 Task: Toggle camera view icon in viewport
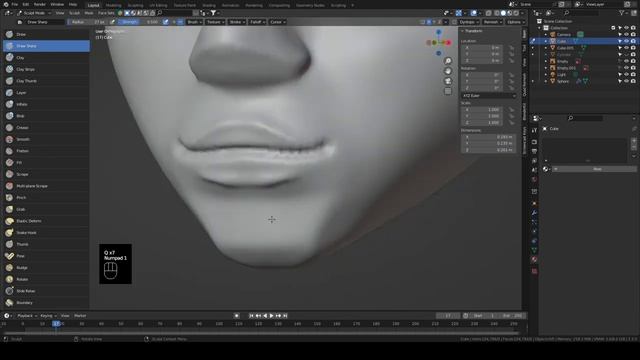pos(448,81)
